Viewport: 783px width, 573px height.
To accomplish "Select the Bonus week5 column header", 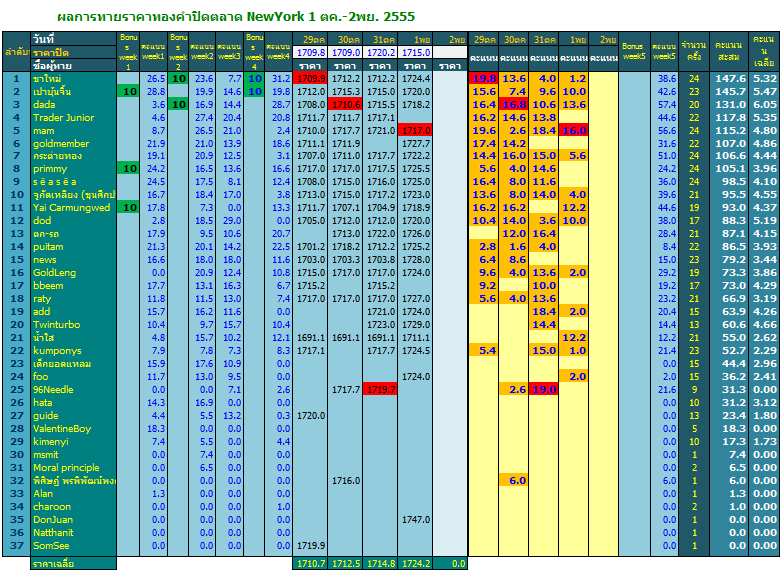I will point(634,51).
